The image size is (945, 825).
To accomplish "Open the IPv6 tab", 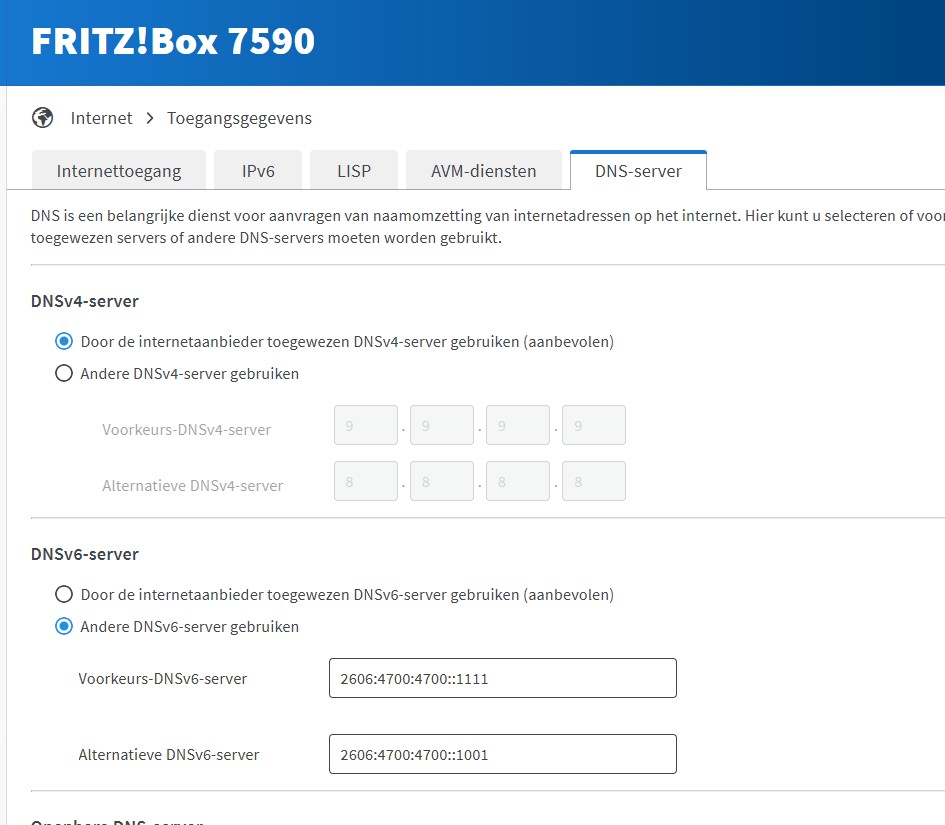I will pyautogui.click(x=258, y=171).
